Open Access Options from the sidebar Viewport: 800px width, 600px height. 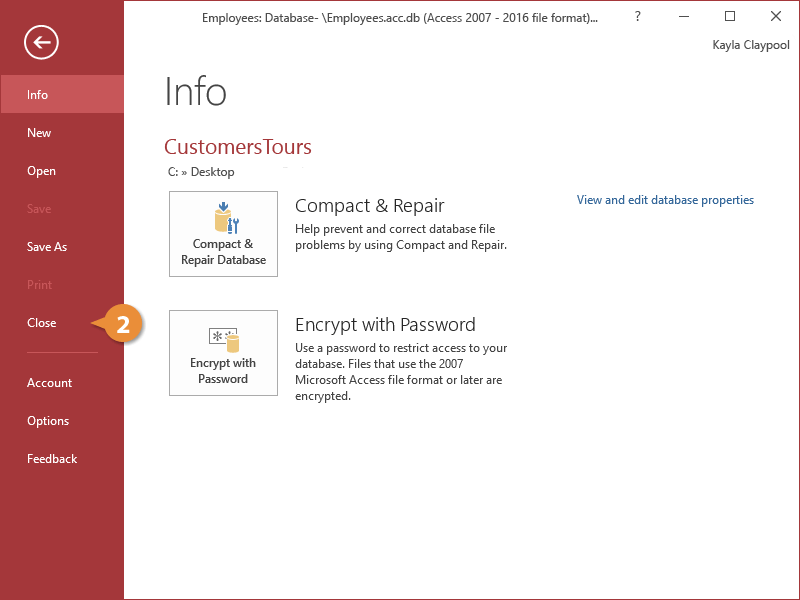point(48,421)
